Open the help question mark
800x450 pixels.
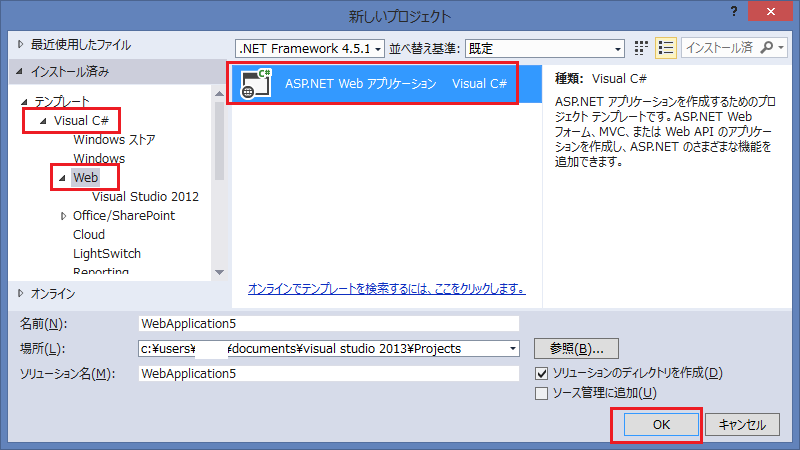[x=734, y=11]
